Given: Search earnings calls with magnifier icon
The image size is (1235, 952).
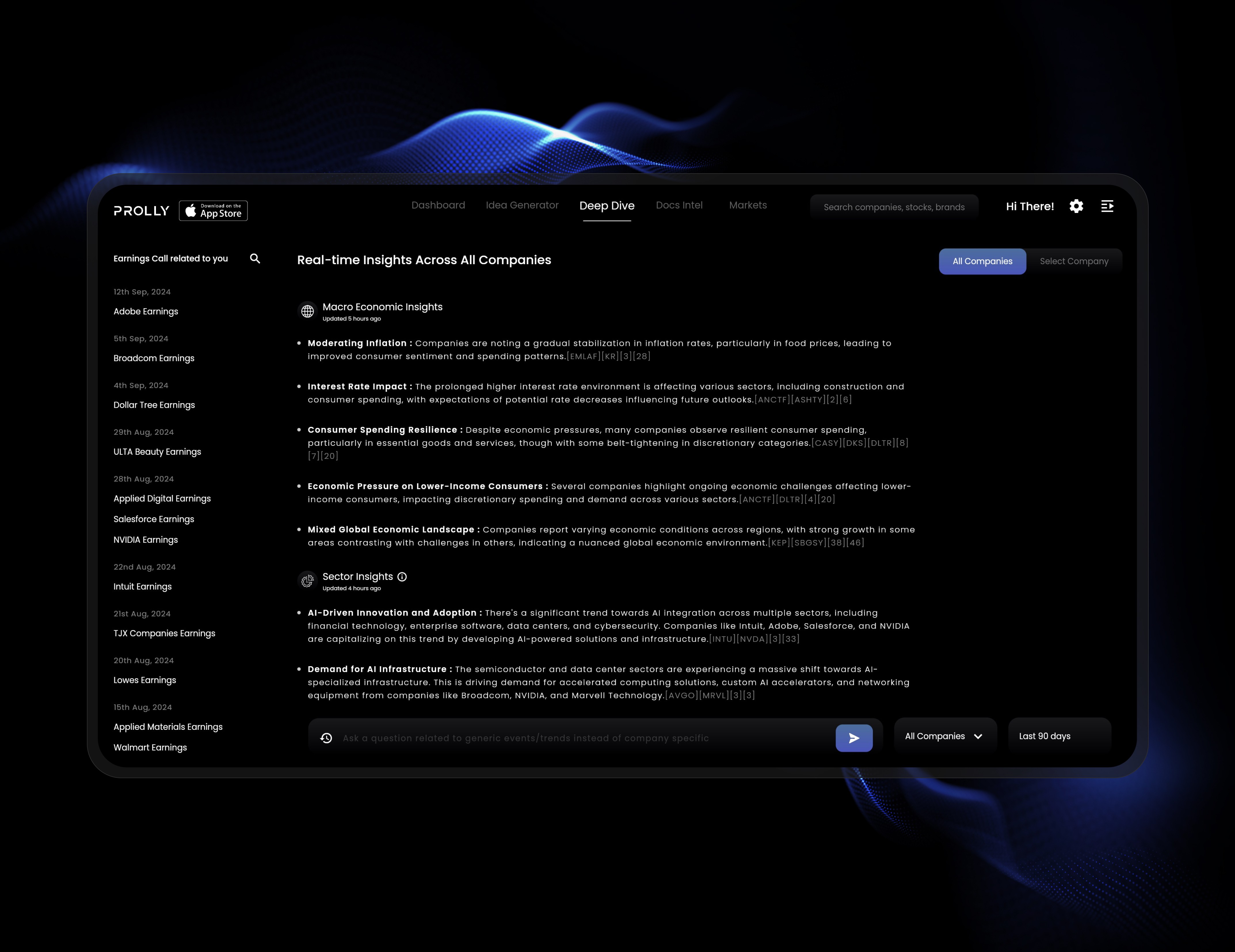Looking at the screenshot, I should coord(255,258).
